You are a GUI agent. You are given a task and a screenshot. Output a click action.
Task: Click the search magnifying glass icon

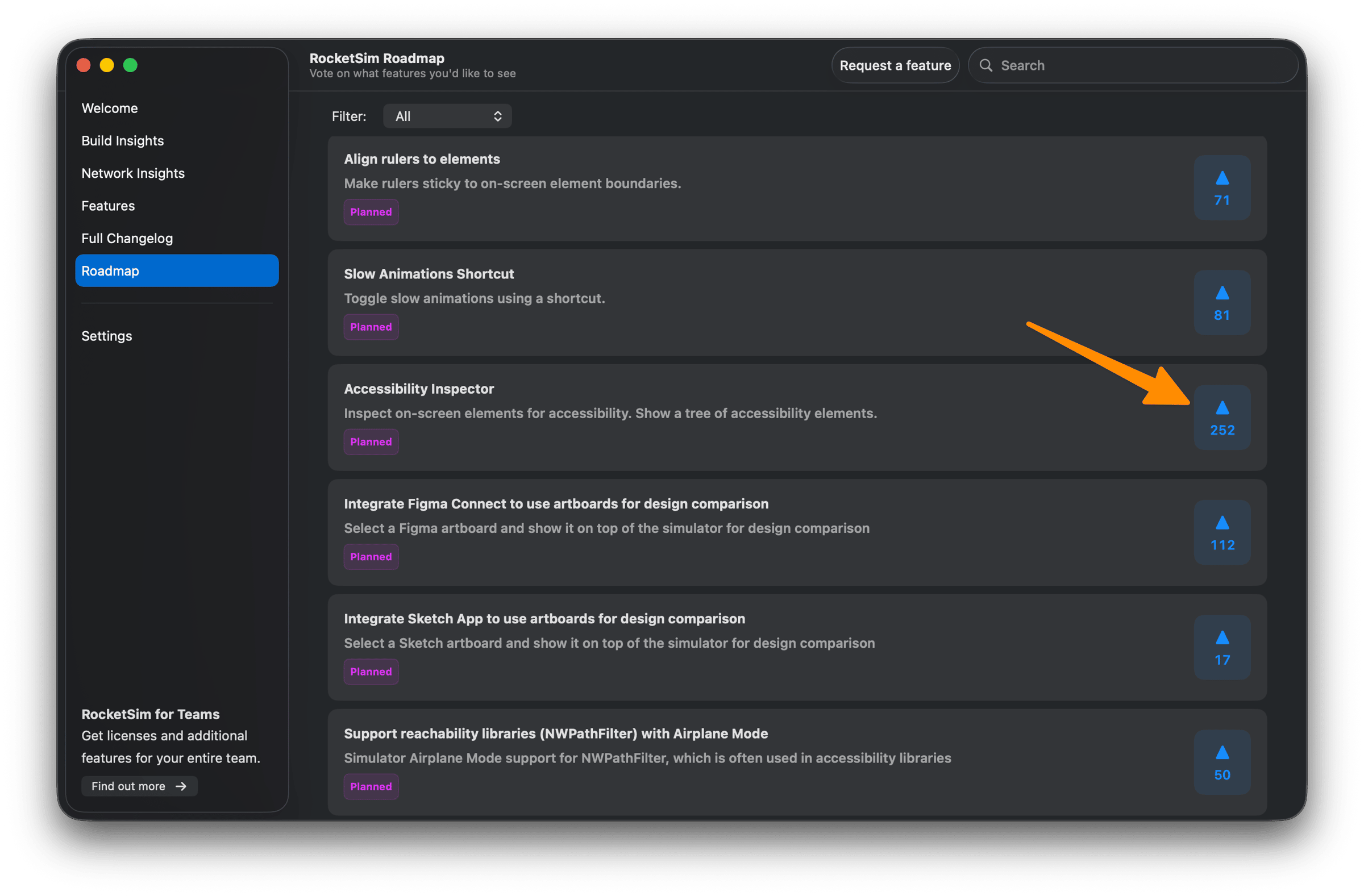click(x=985, y=65)
